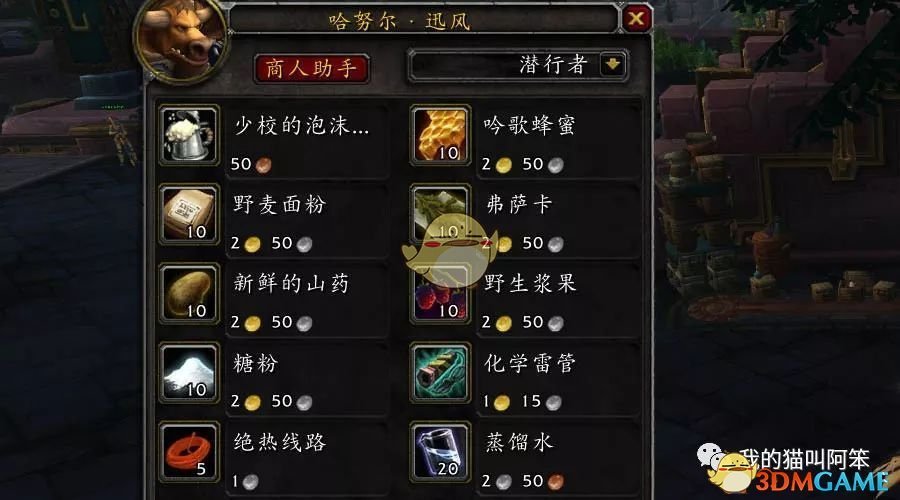Click the 野麦面粉 flour sack icon

tap(189, 214)
